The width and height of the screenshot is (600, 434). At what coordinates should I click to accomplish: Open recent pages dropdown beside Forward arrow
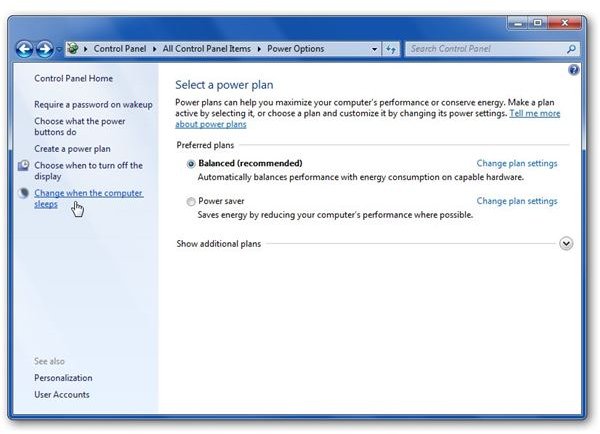coord(59,49)
